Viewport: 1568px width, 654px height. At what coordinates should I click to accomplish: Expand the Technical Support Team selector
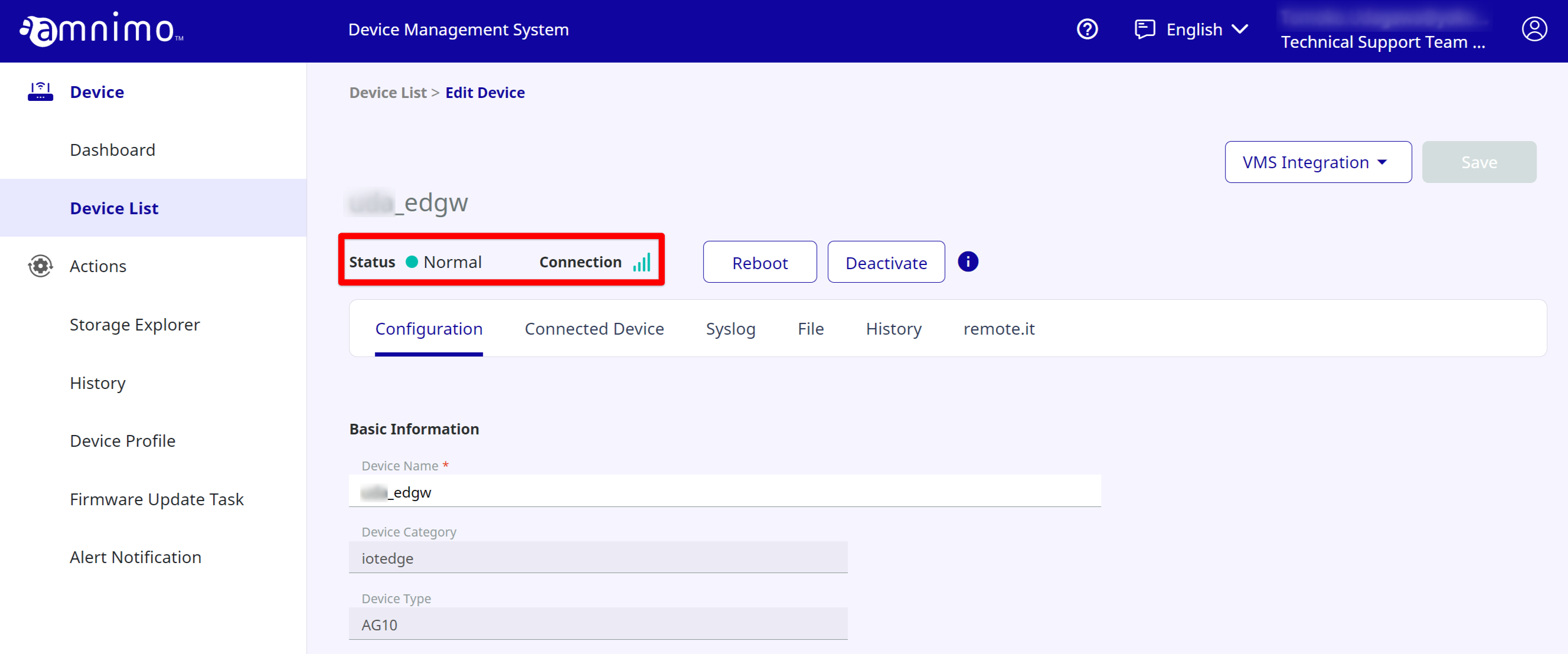click(x=1383, y=42)
